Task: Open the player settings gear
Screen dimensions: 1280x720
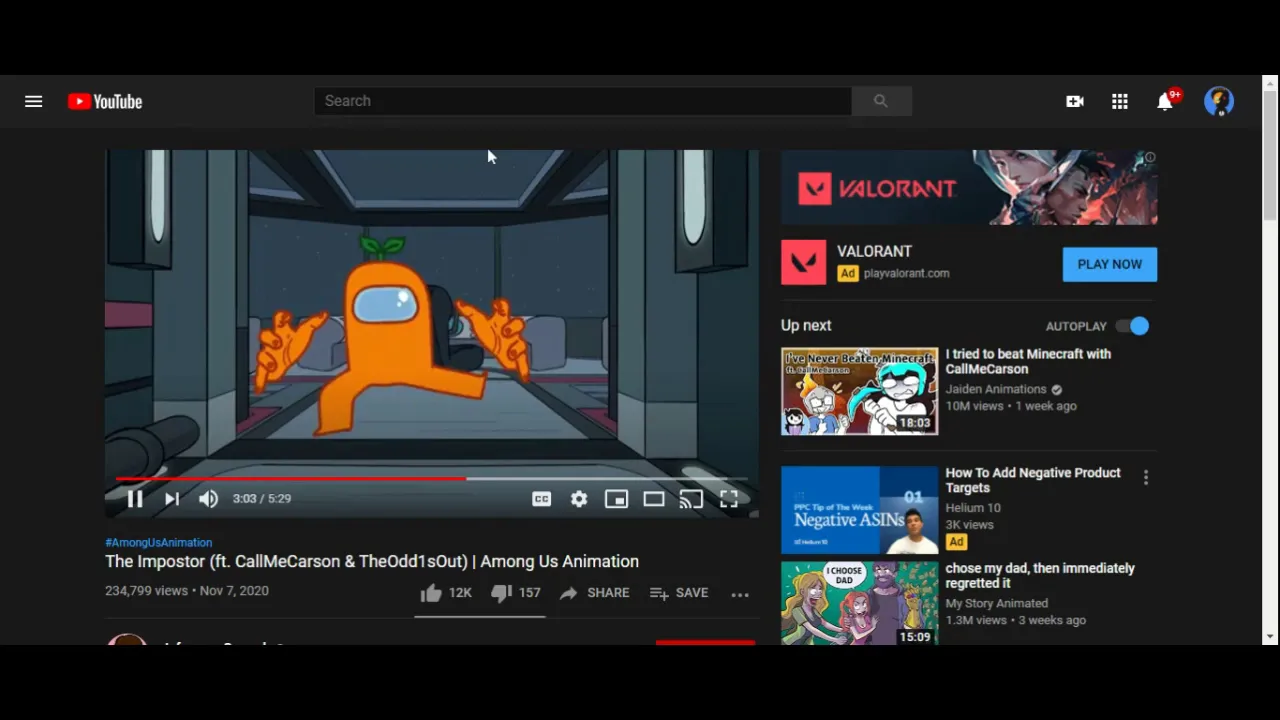Action: [x=579, y=499]
